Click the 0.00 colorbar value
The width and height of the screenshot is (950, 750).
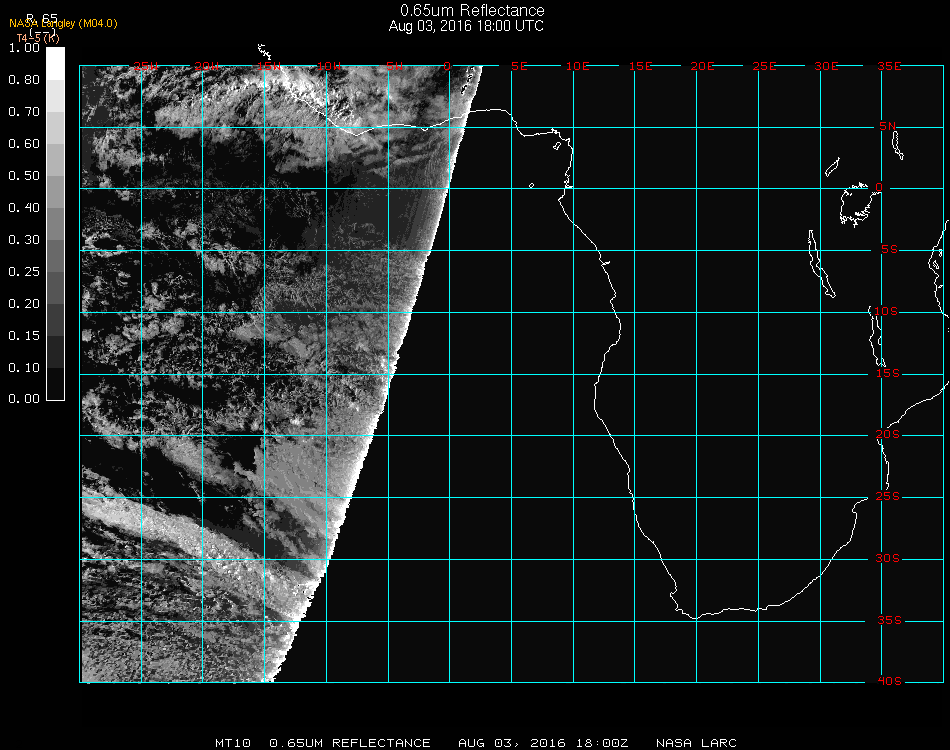coord(24,399)
